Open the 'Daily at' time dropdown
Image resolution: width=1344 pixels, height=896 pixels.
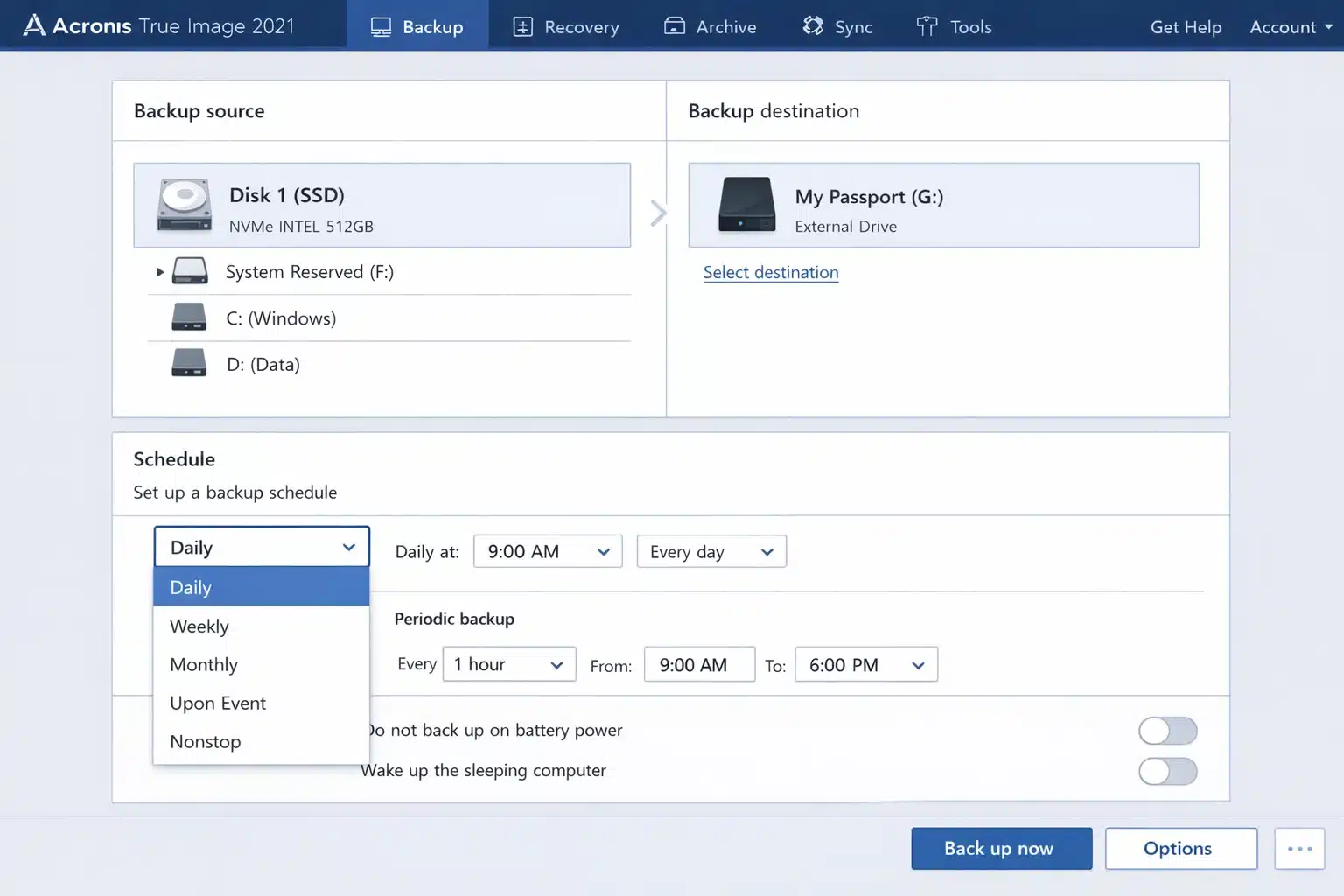pos(547,551)
